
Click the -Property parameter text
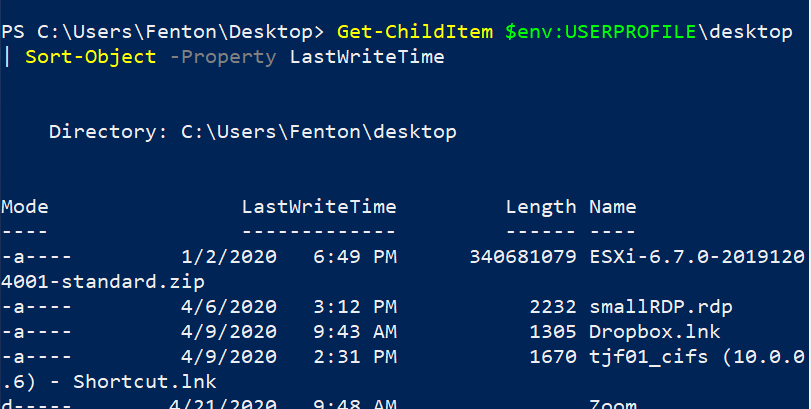223,57
